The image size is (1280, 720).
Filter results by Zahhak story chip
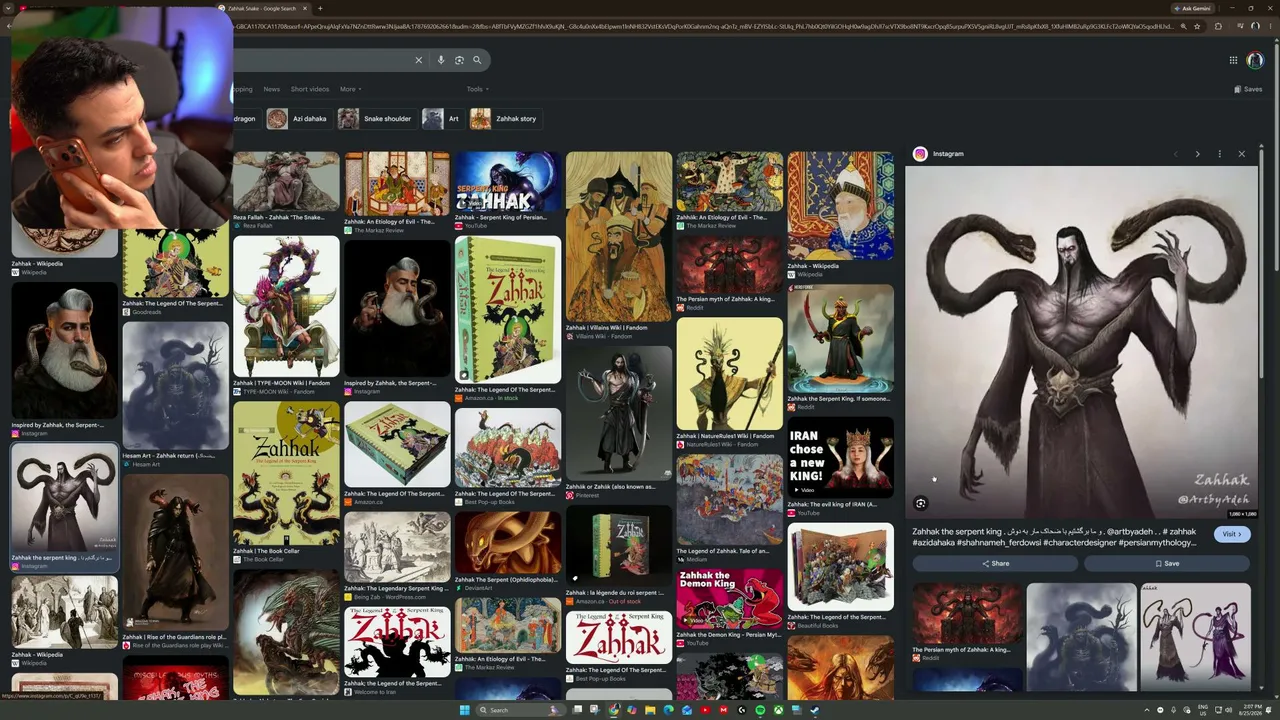506,119
